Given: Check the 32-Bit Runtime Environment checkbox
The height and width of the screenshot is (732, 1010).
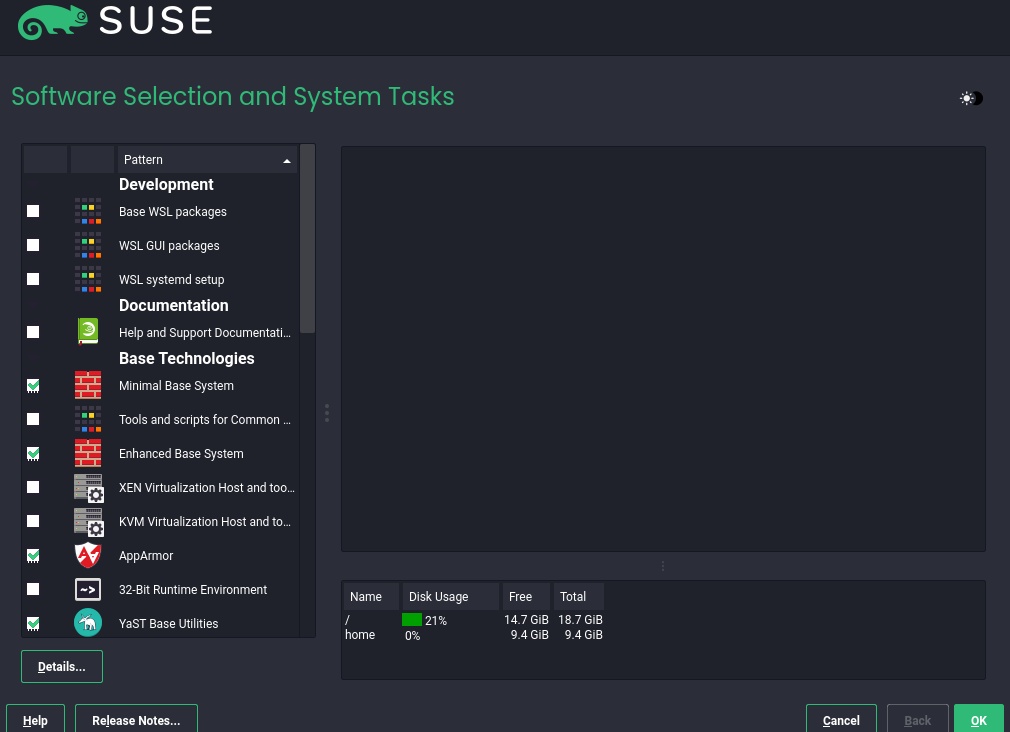Looking at the screenshot, I should tap(33, 589).
